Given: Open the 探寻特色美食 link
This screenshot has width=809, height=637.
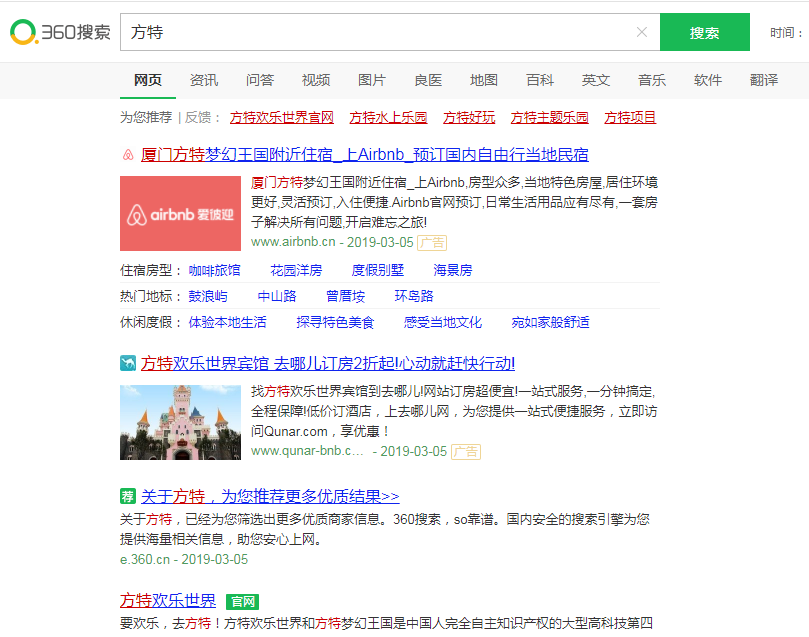Looking at the screenshot, I should pos(335,322).
